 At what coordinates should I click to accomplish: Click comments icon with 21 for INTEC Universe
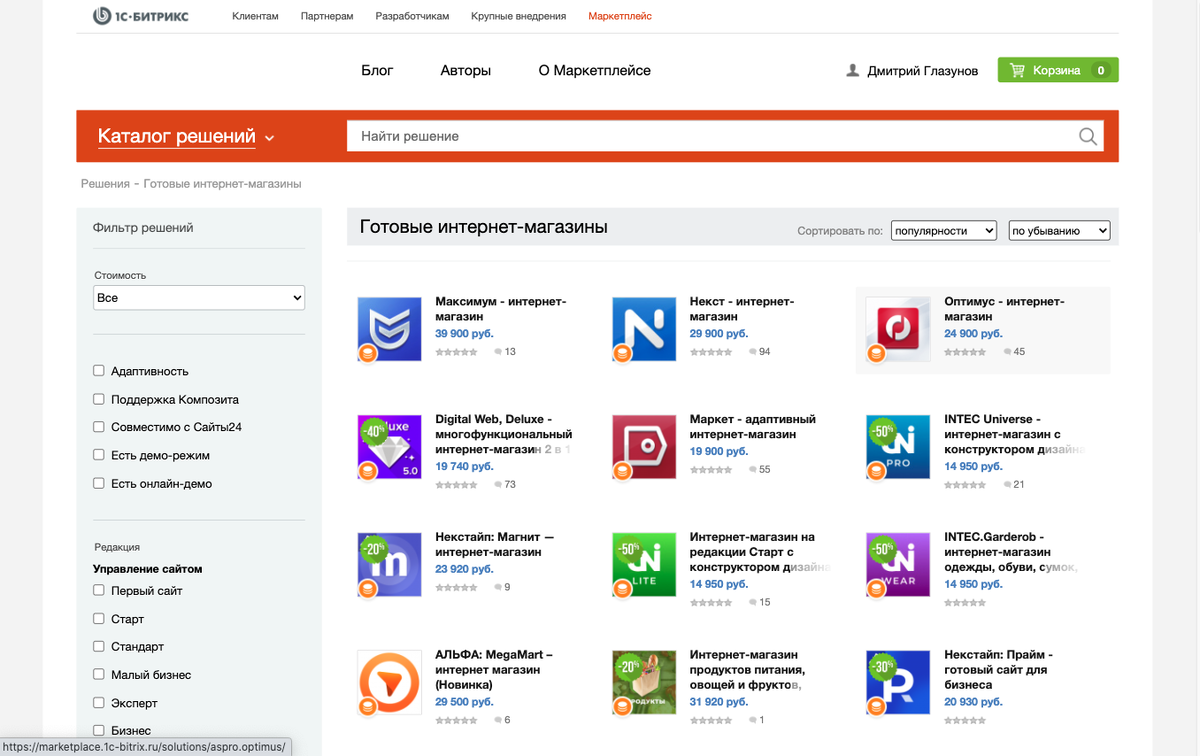click(x=1007, y=485)
